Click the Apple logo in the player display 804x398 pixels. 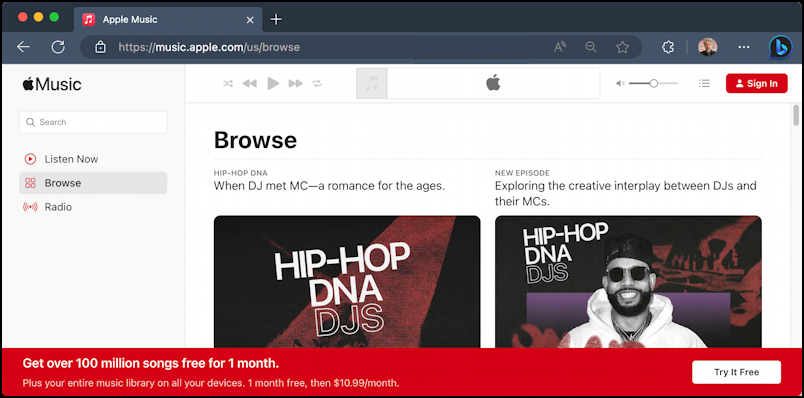coord(493,83)
